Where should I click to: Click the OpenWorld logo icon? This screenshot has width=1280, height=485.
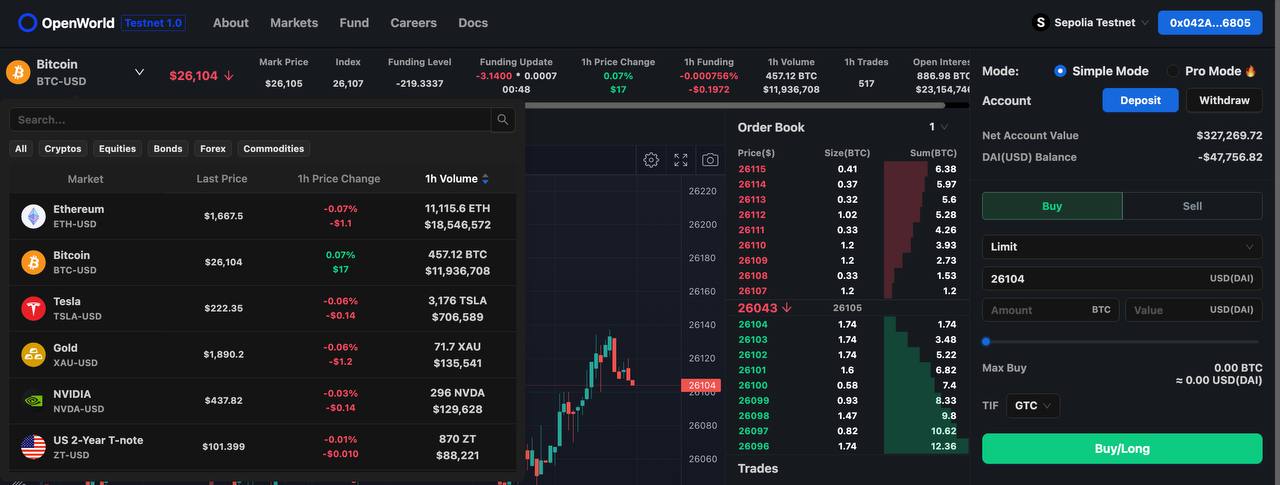(27, 22)
